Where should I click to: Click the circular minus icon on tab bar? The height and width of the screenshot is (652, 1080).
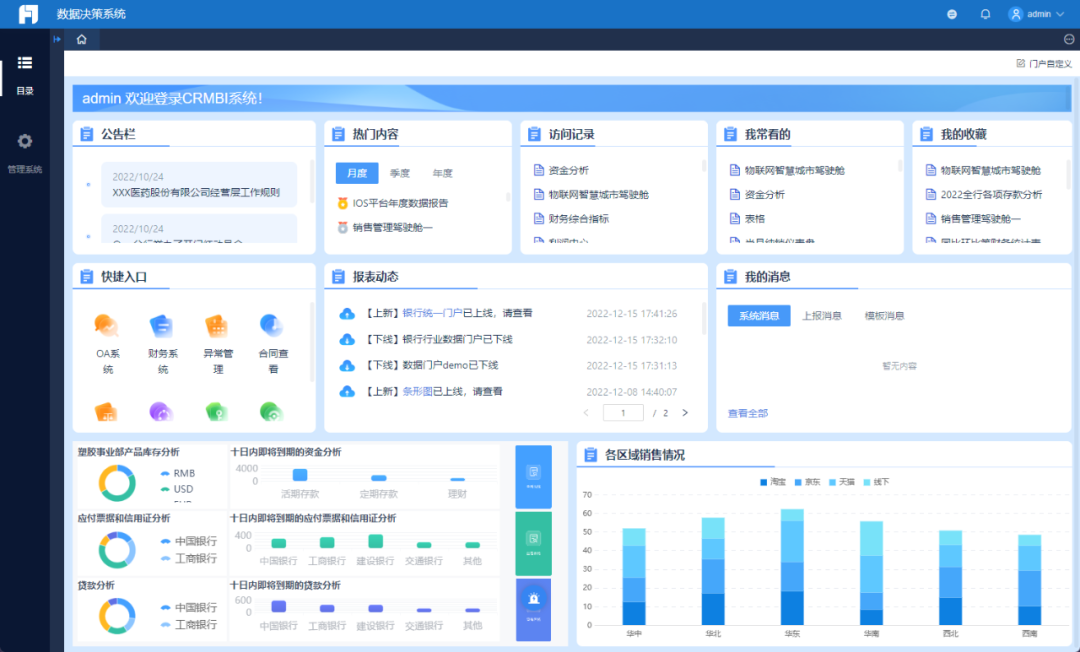click(x=1069, y=39)
